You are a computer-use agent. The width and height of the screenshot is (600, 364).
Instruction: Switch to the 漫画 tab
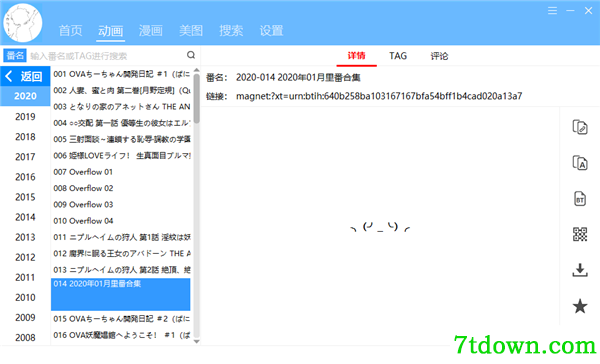point(151,31)
